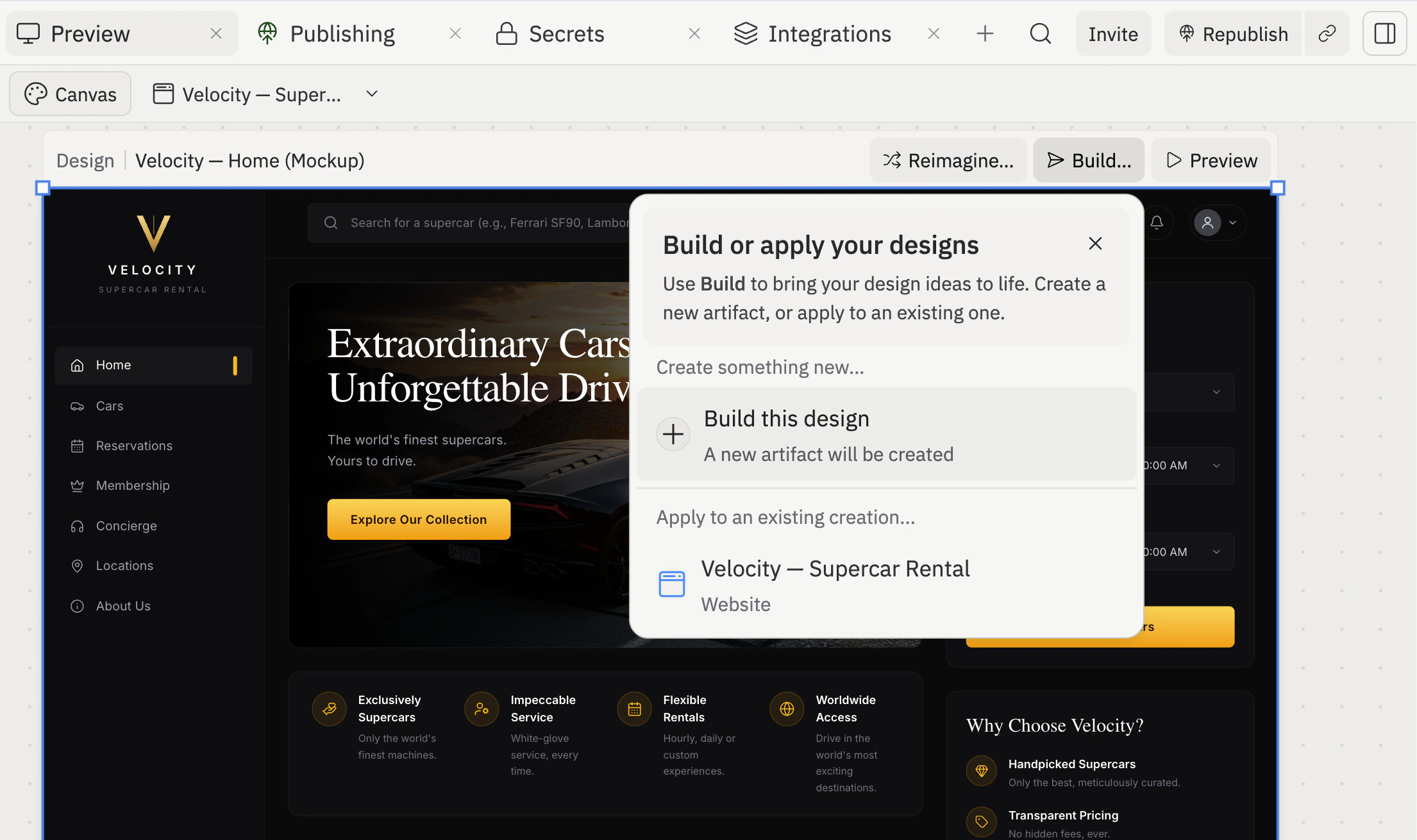
Task: Apply to Velocity — Supercar Rental website
Action: [886, 584]
